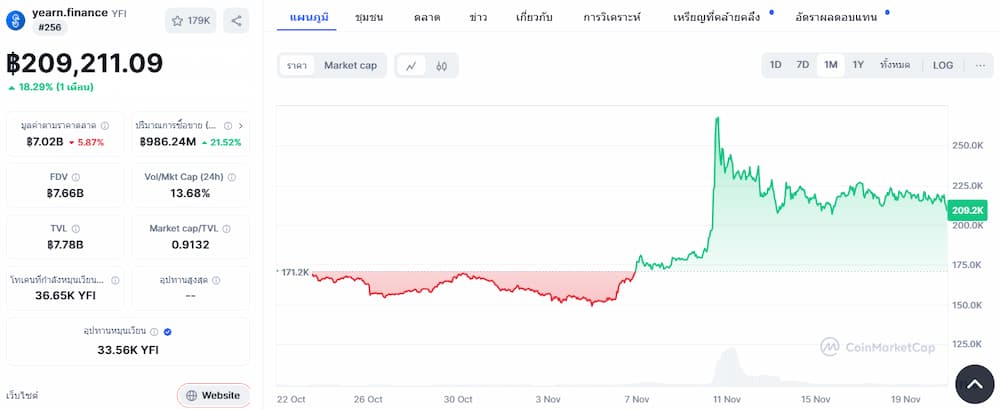This screenshot has height=410, width=1000.
Task: Show info icon for อุปทานสูงสุด
Action: [x=216, y=280]
